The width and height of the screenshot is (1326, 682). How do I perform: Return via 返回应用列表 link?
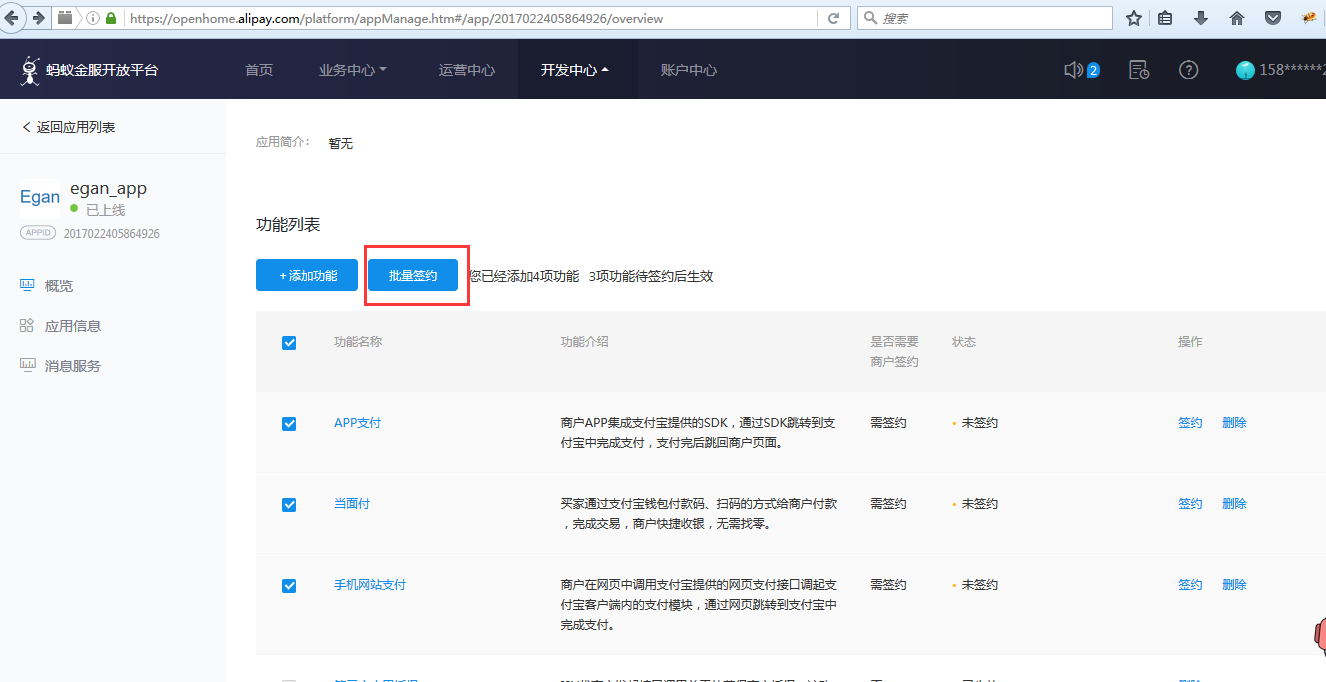(x=68, y=127)
